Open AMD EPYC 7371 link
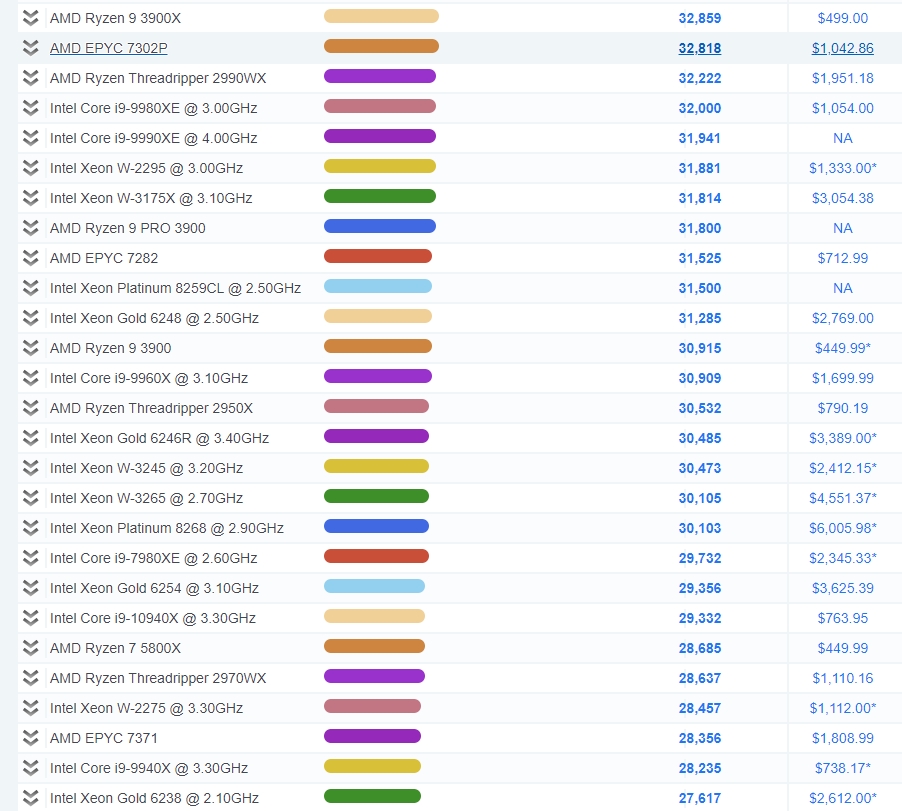 click(x=104, y=738)
